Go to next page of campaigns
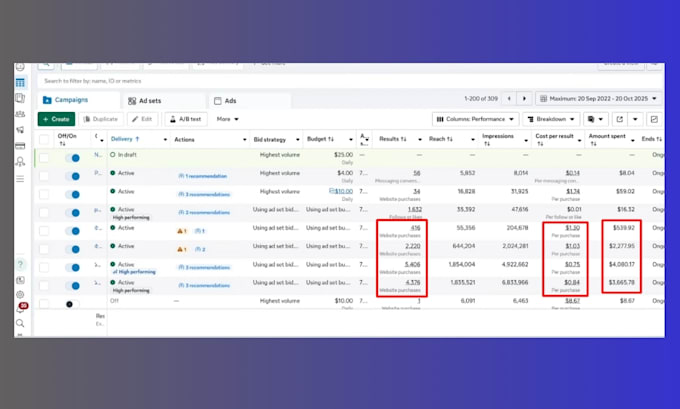Image resolution: width=680 pixels, height=409 pixels. click(x=524, y=99)
